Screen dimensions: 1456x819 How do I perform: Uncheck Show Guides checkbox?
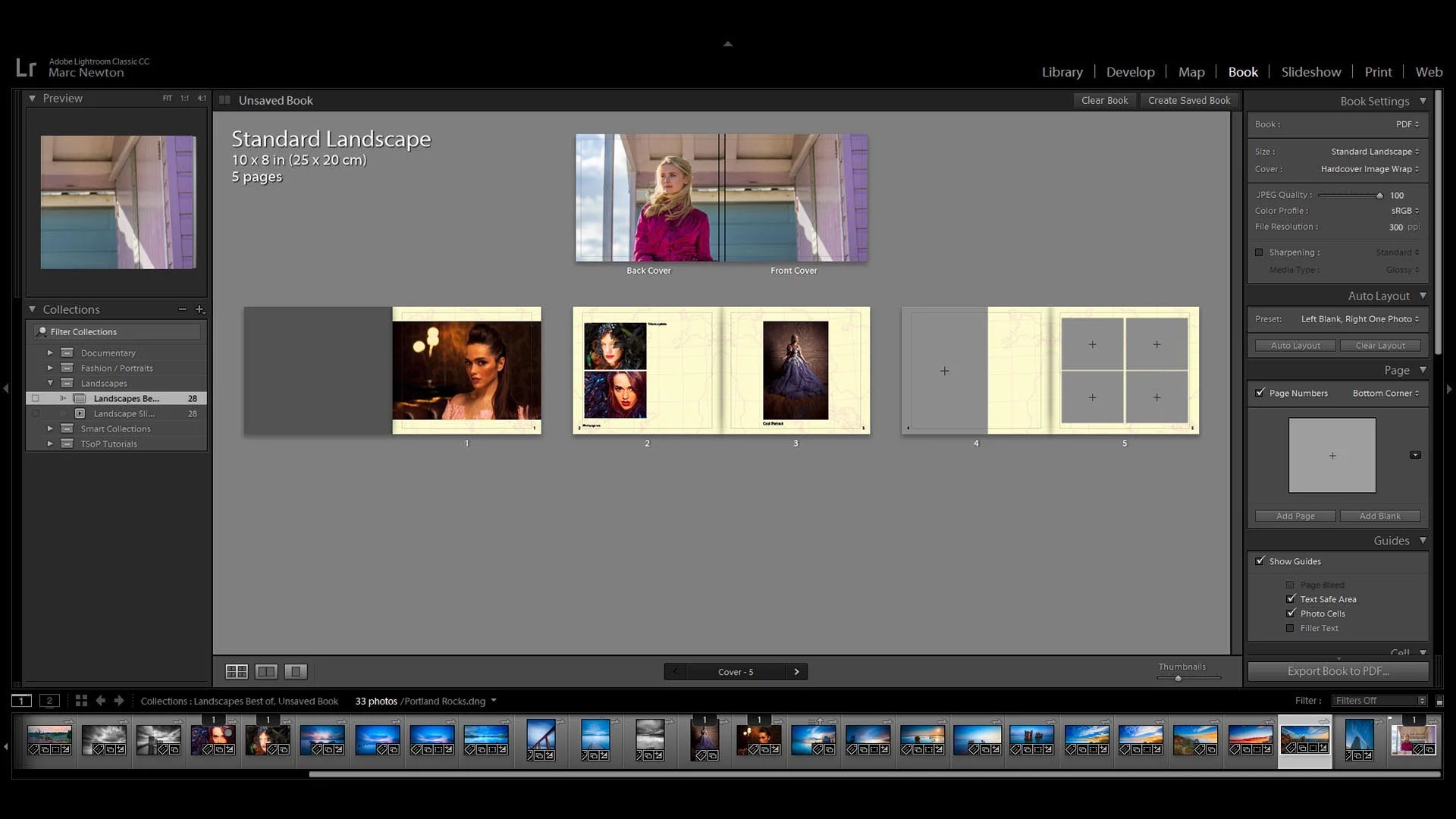[1260, 561]
